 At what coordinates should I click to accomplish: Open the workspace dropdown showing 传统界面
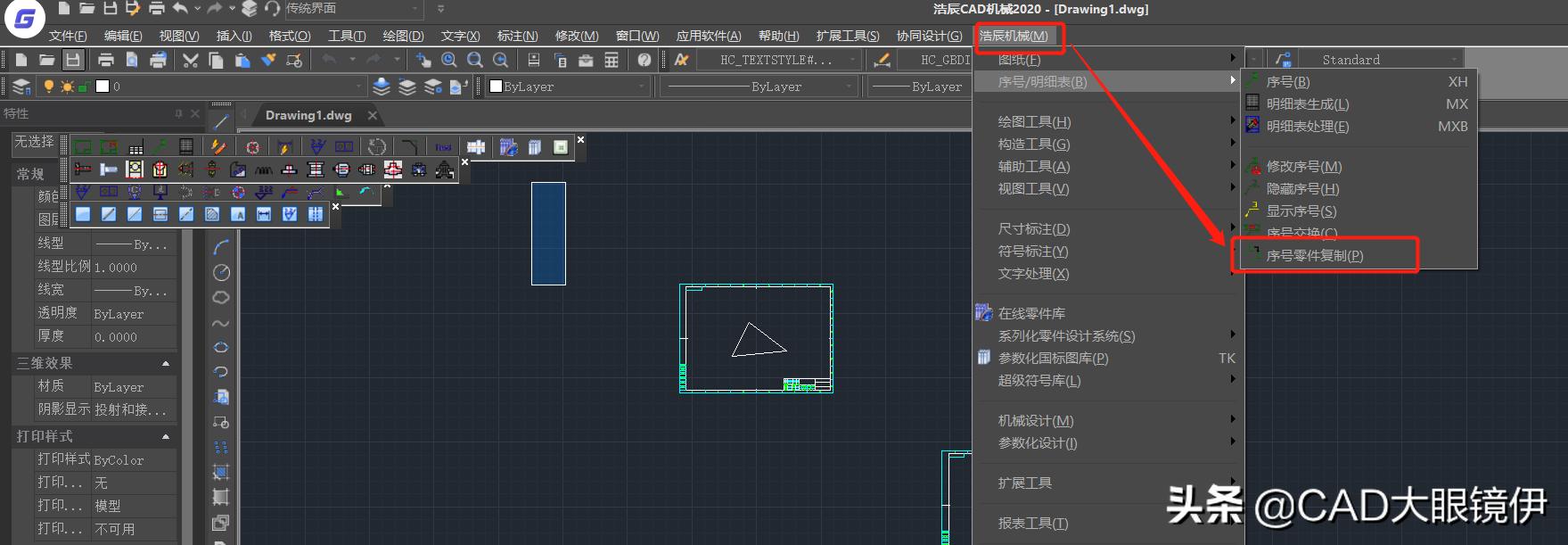tap(353, 9)
